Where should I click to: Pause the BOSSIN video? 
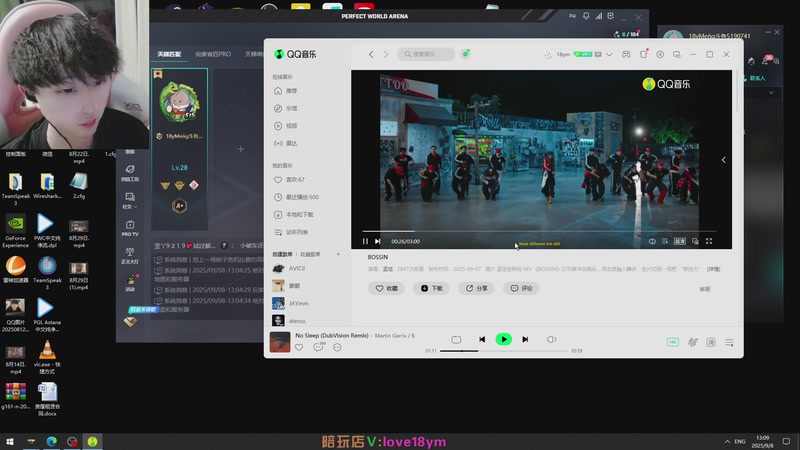(365, 241)
